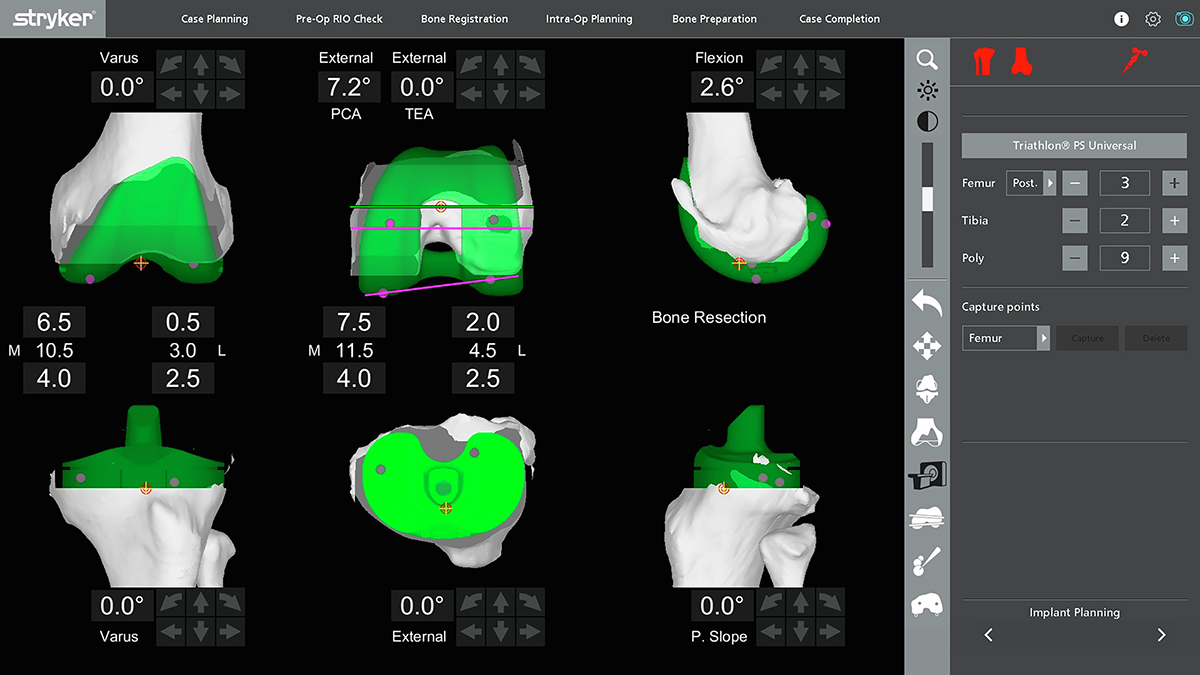
Task: Click the teal camera icon in header
Action: [1183, 19]
